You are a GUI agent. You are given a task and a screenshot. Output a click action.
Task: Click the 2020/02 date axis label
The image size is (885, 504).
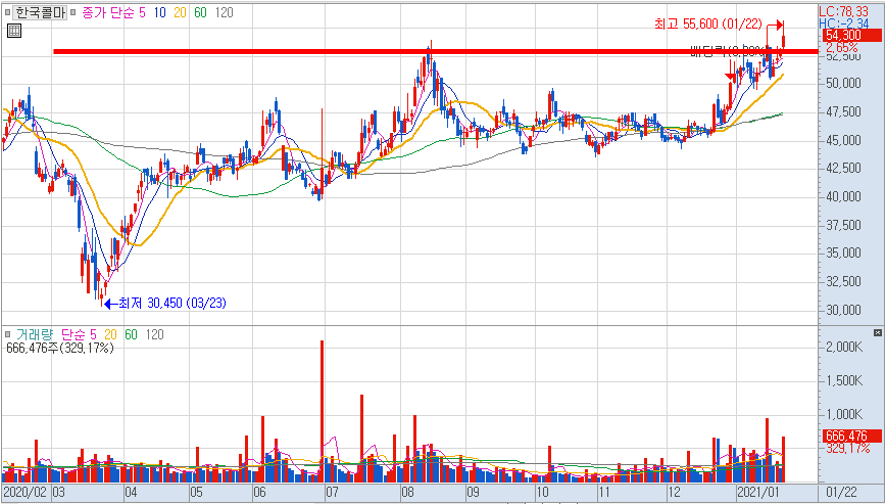pos(25,492)
